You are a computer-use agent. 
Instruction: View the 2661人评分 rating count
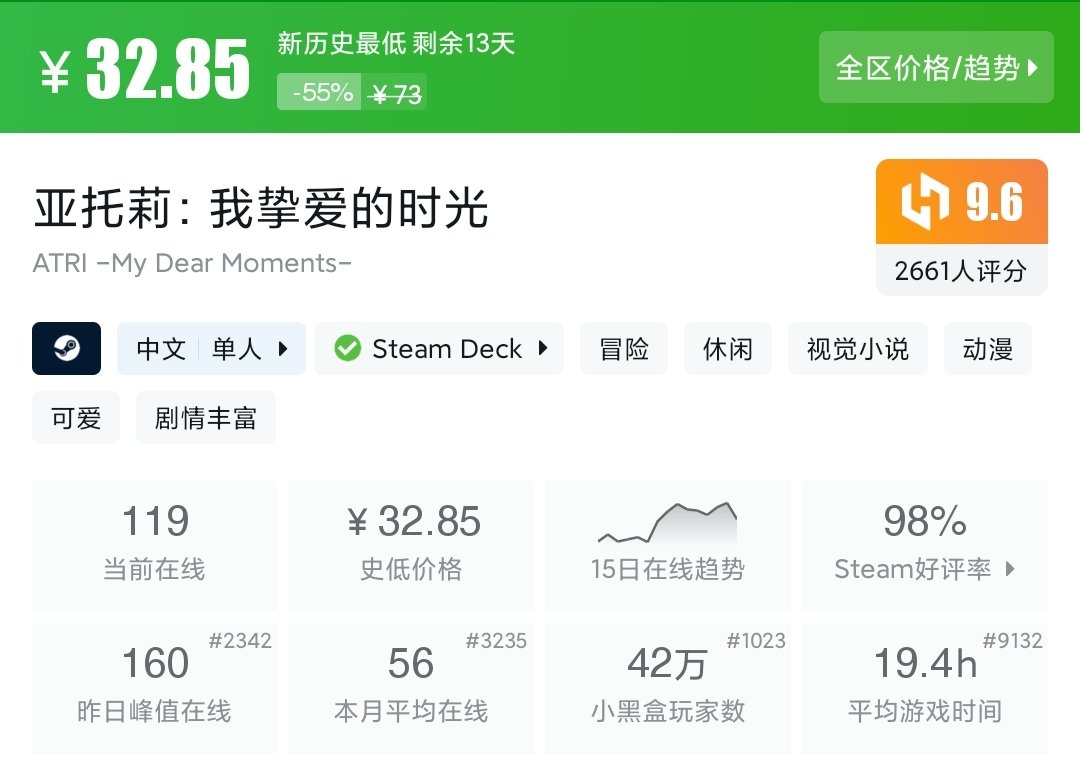pos(961,271)
